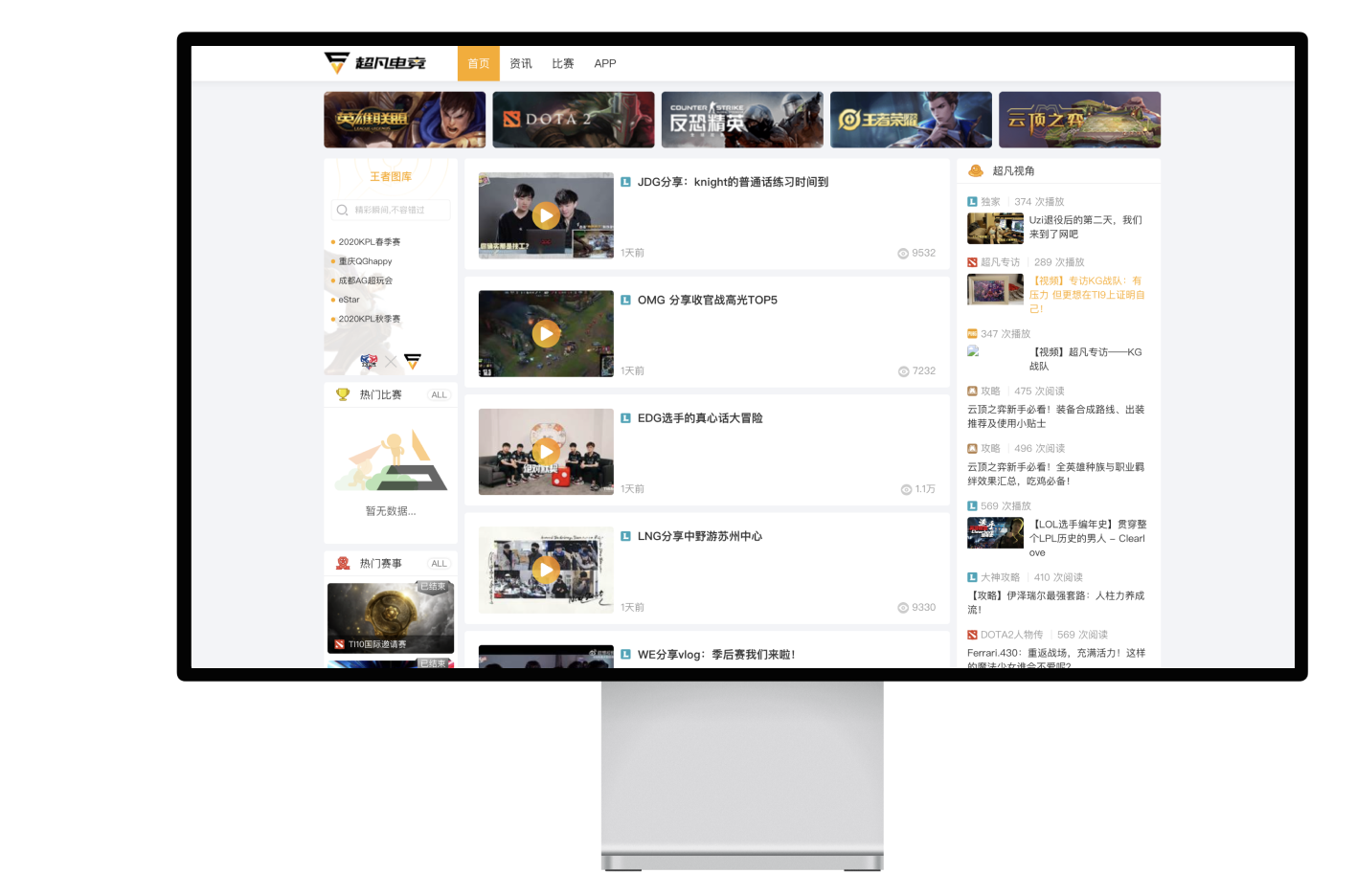Open the 【视频】超凡专访——KG战队 headline
The image size is (1356, 896).
[1086, 359]
